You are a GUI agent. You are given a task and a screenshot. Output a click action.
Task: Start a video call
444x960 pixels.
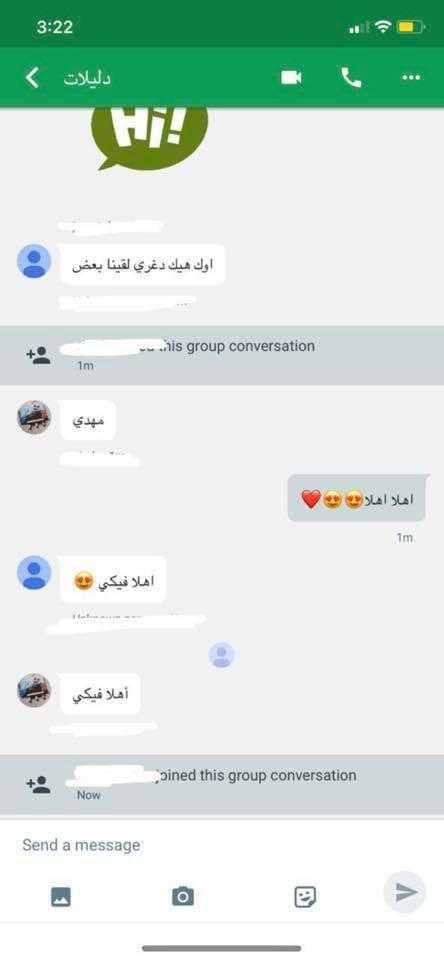(291, 78)
